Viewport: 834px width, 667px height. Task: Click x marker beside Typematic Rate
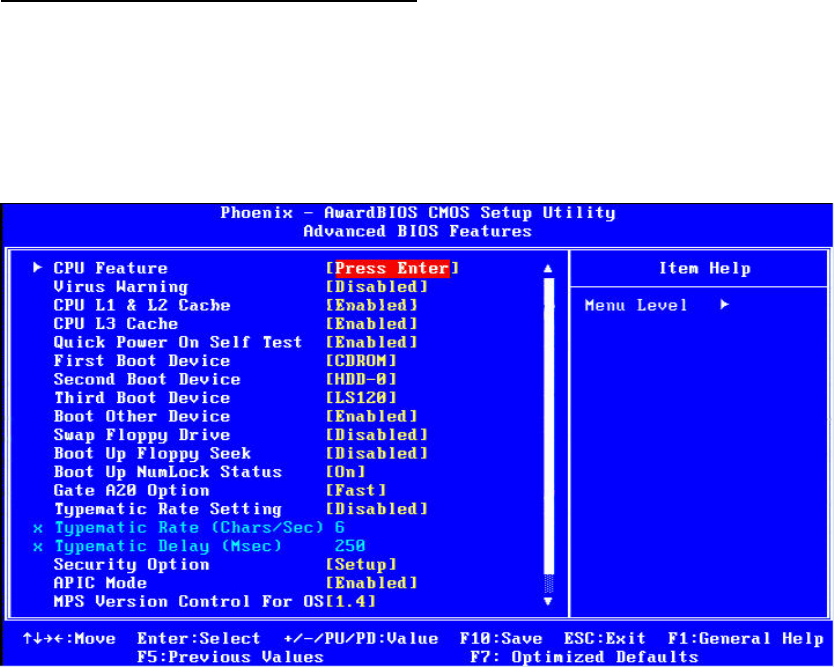(37, 528)
